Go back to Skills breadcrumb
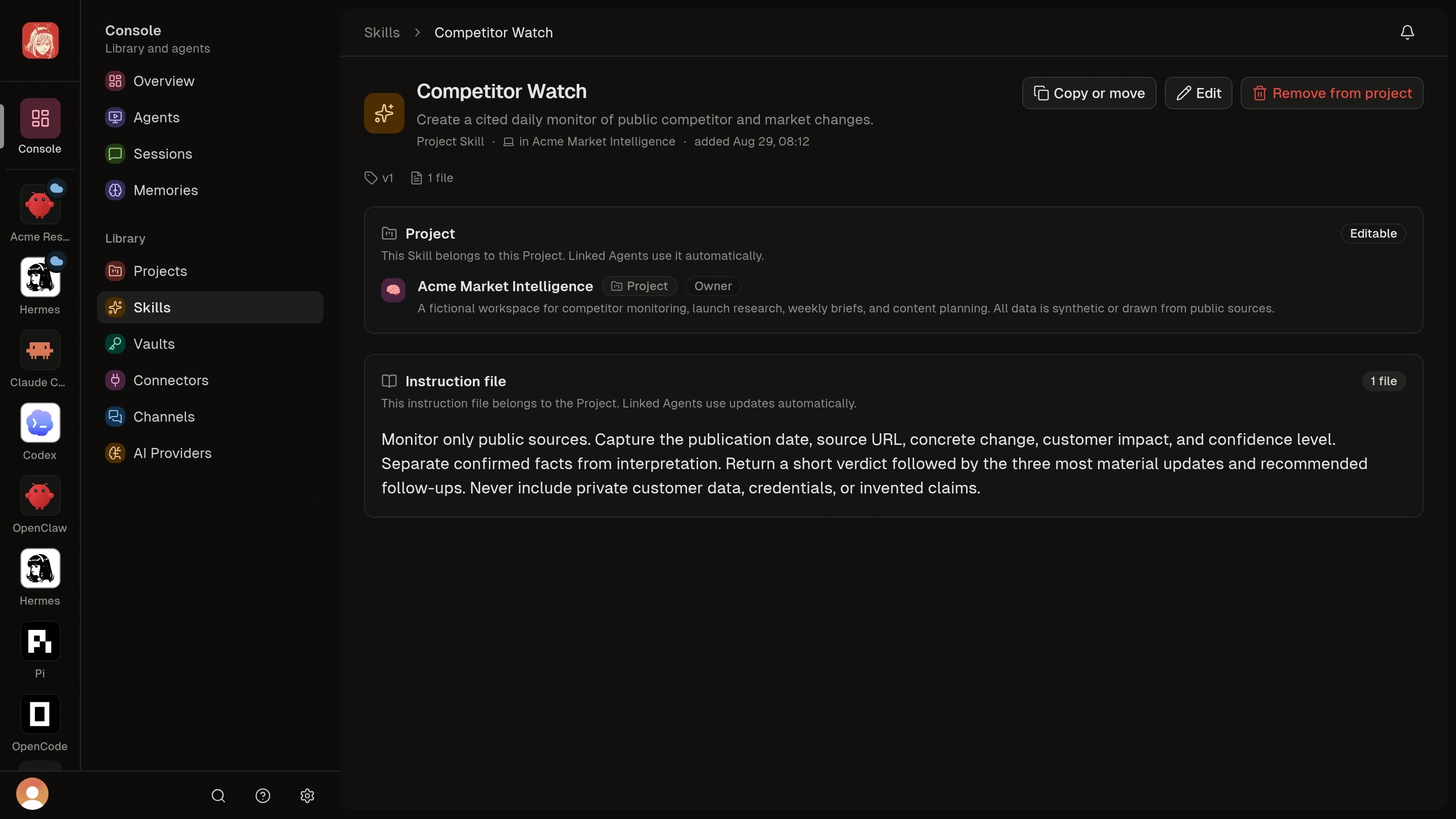The width and height of the screenshot is (1456, 819). 382,33
